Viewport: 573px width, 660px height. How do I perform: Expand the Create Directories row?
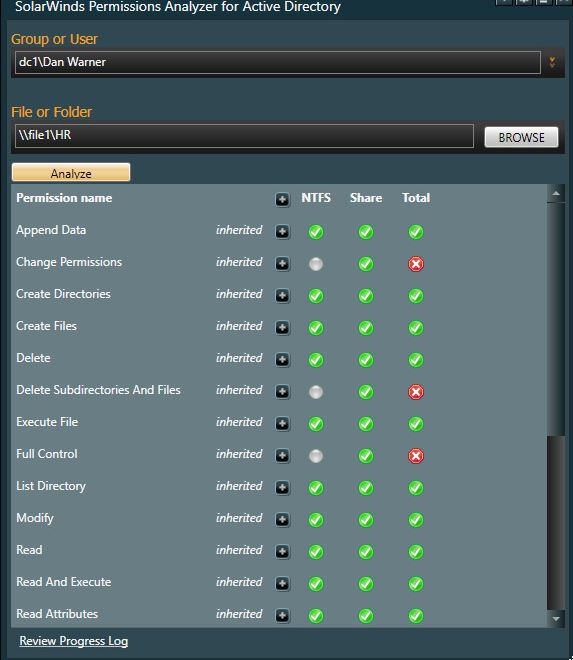point(283,295)
